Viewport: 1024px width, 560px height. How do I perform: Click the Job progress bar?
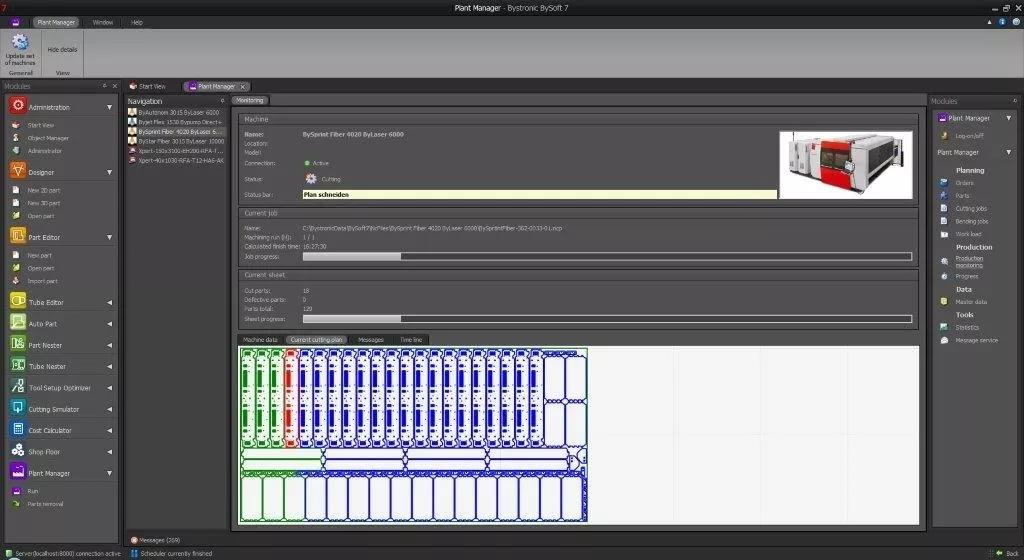(x=607, y=256)
